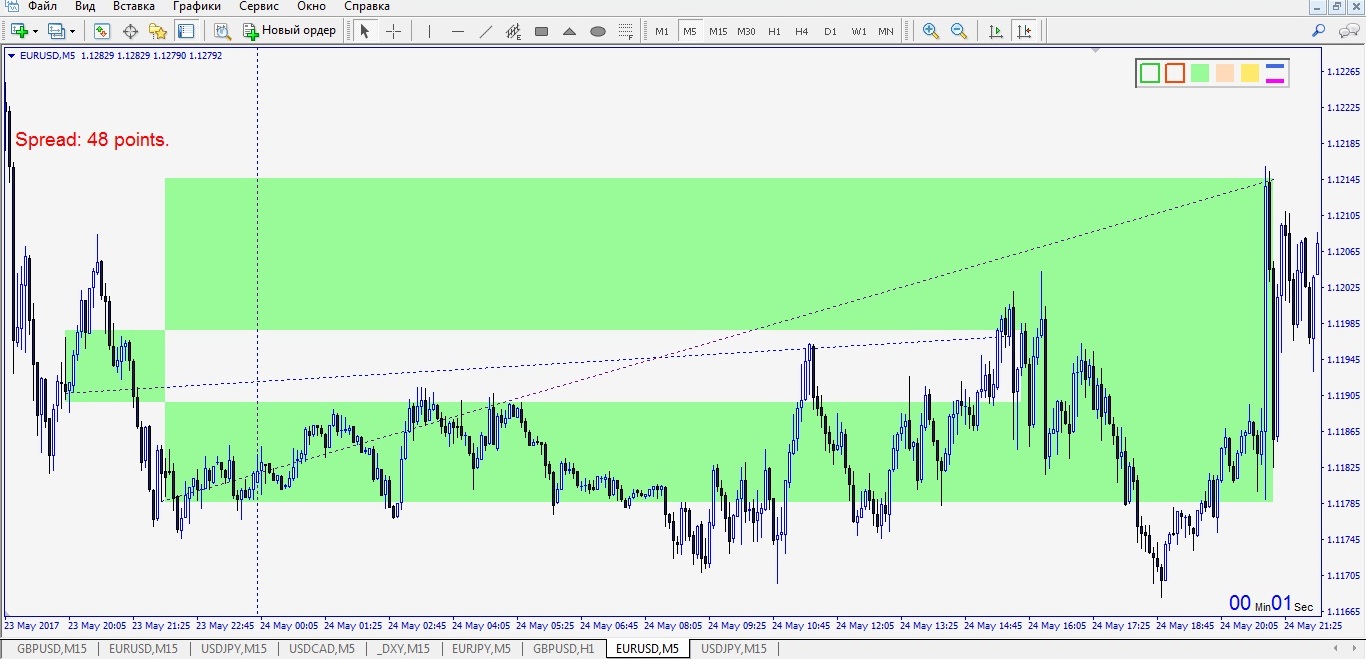Select the crosshair cursor tool
This screenshot has width=1366, height=659.
393,31
